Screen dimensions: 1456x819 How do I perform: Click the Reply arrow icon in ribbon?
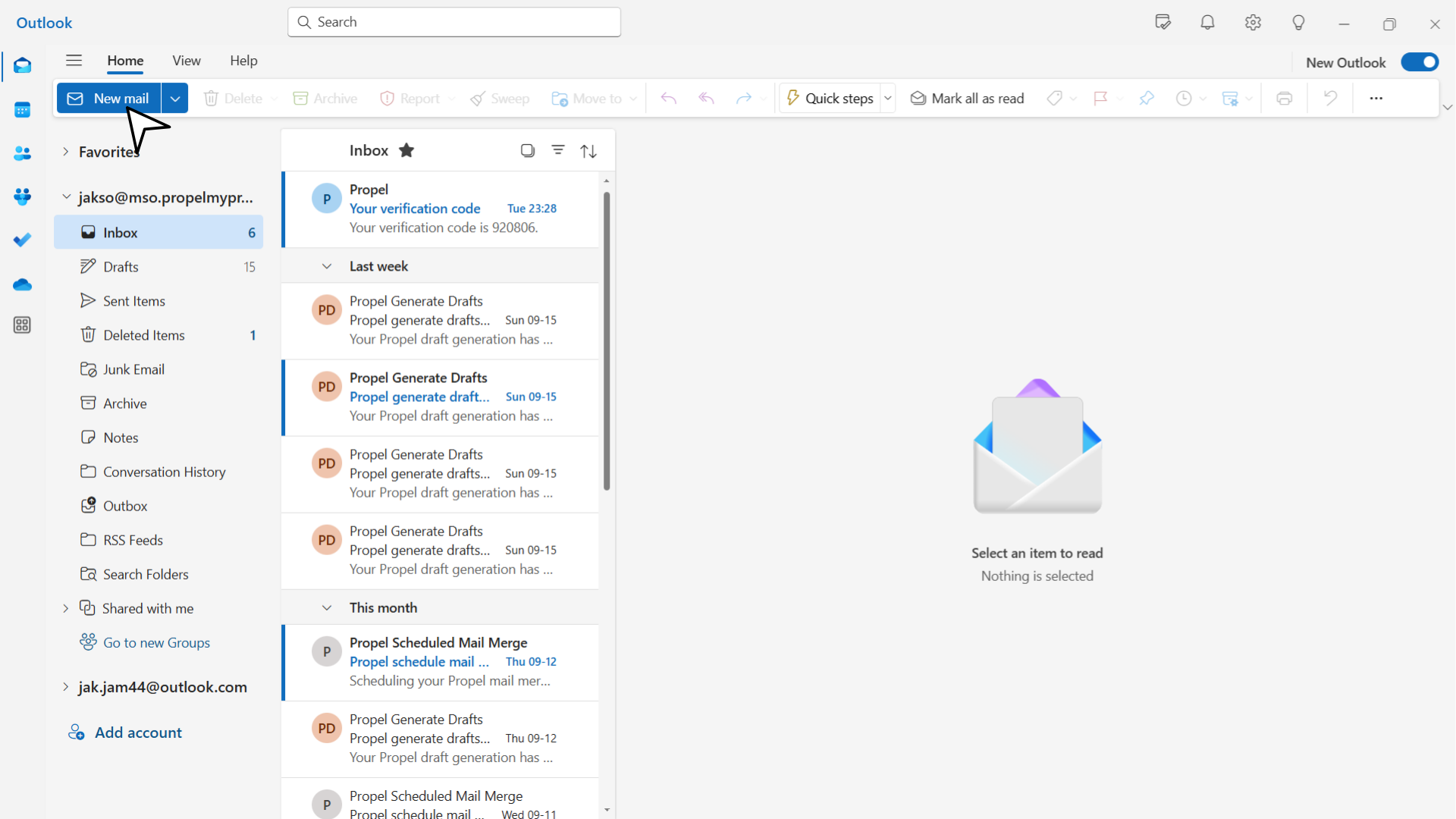(668, 99)
